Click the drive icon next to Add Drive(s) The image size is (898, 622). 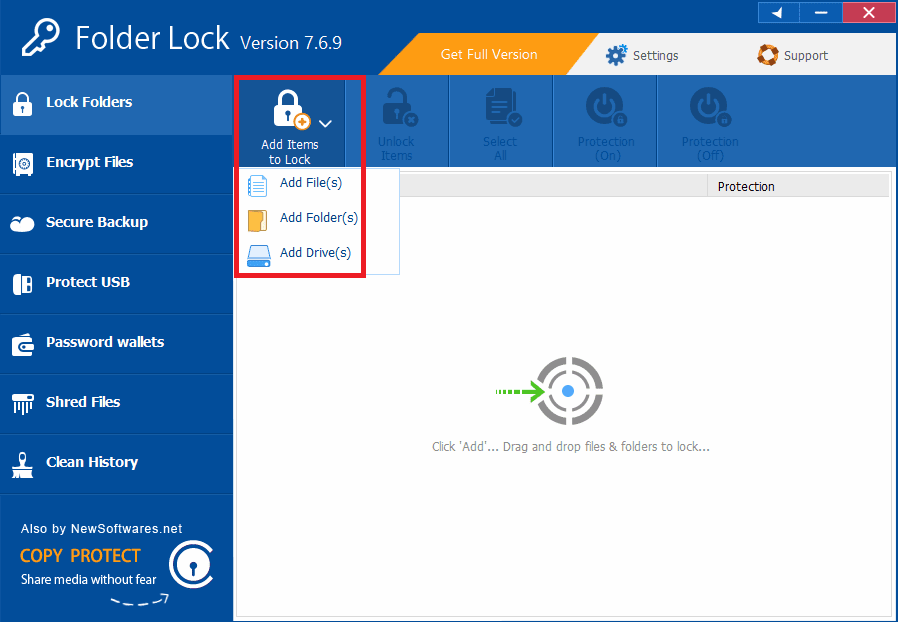point(258,256)
